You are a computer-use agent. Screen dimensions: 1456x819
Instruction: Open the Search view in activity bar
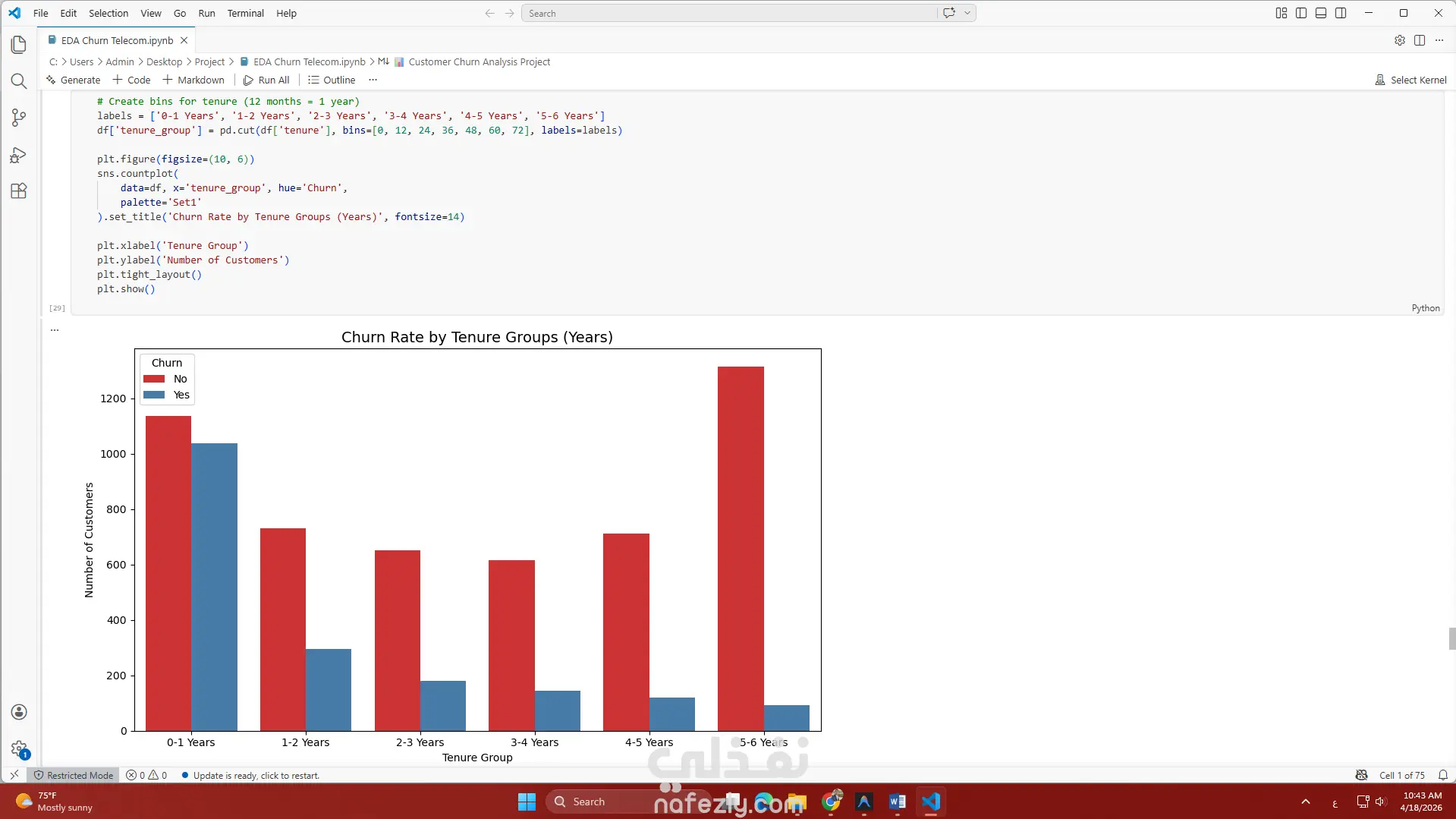click(19, 81)
